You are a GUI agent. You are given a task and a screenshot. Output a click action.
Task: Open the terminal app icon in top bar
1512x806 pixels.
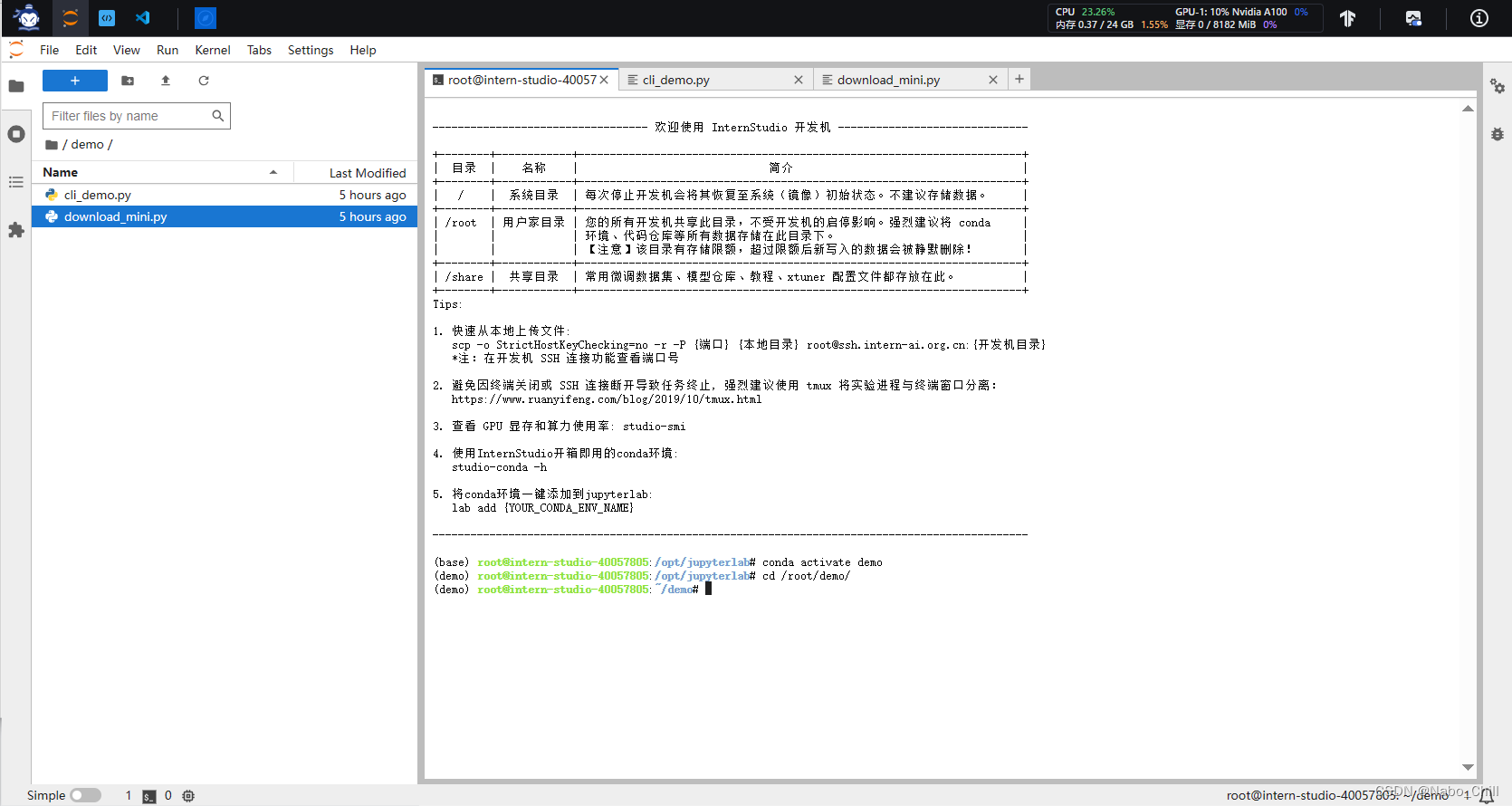click(x=107, y=17)
